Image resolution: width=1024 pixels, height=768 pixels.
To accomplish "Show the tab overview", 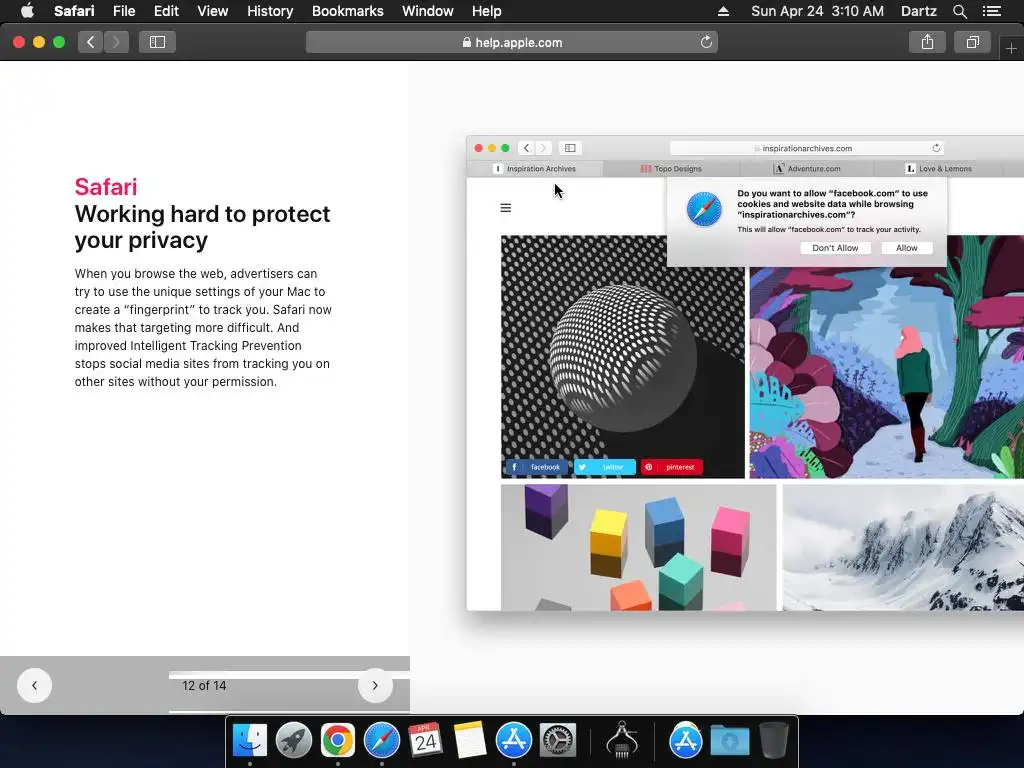I will (972, 42).
